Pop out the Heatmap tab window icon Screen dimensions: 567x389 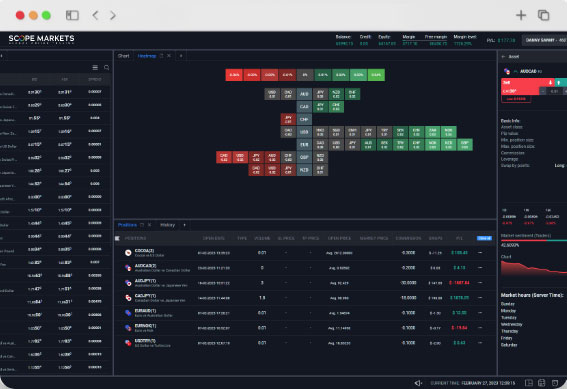pos(161,56)
